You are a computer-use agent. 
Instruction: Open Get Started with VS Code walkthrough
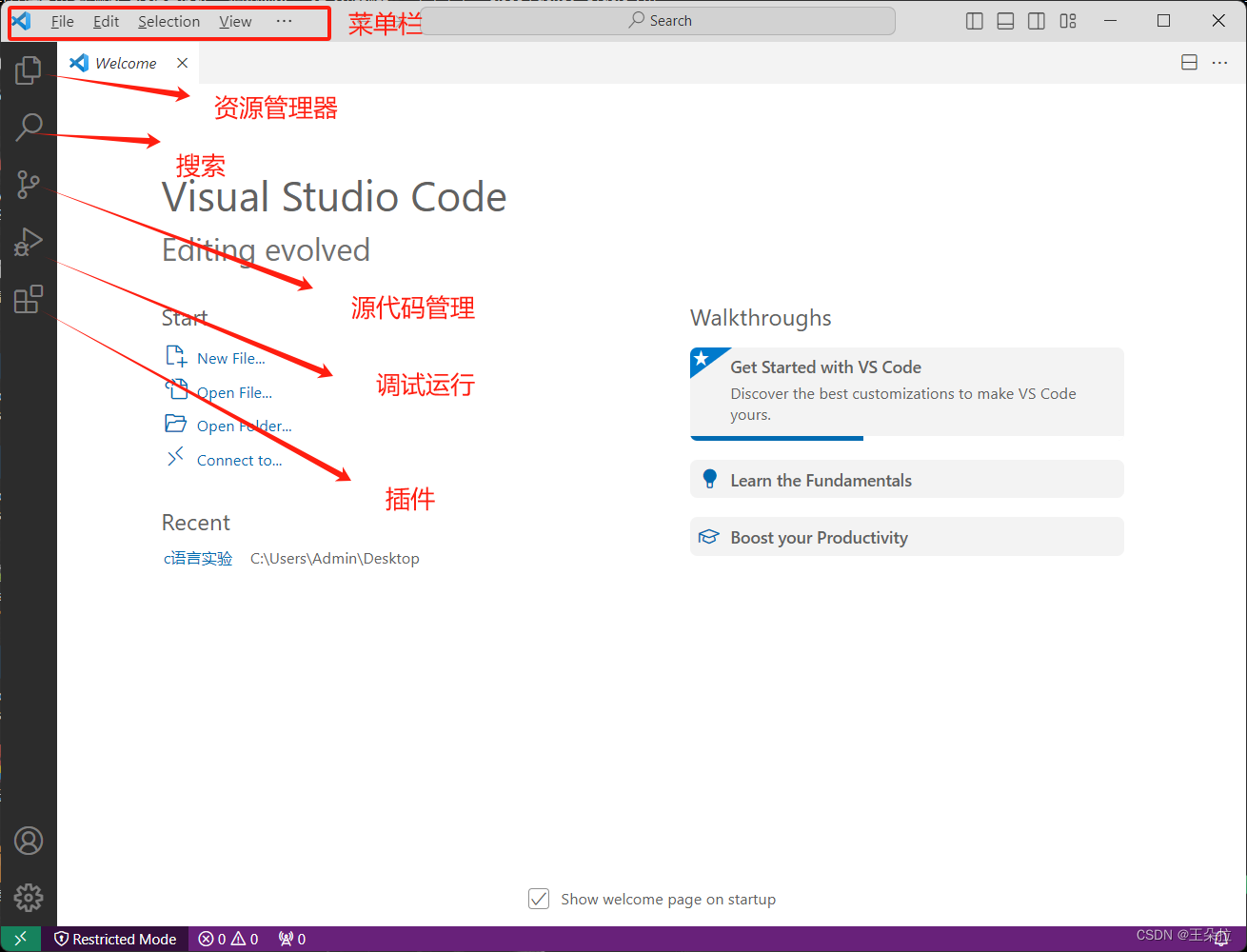click(906, 392)
